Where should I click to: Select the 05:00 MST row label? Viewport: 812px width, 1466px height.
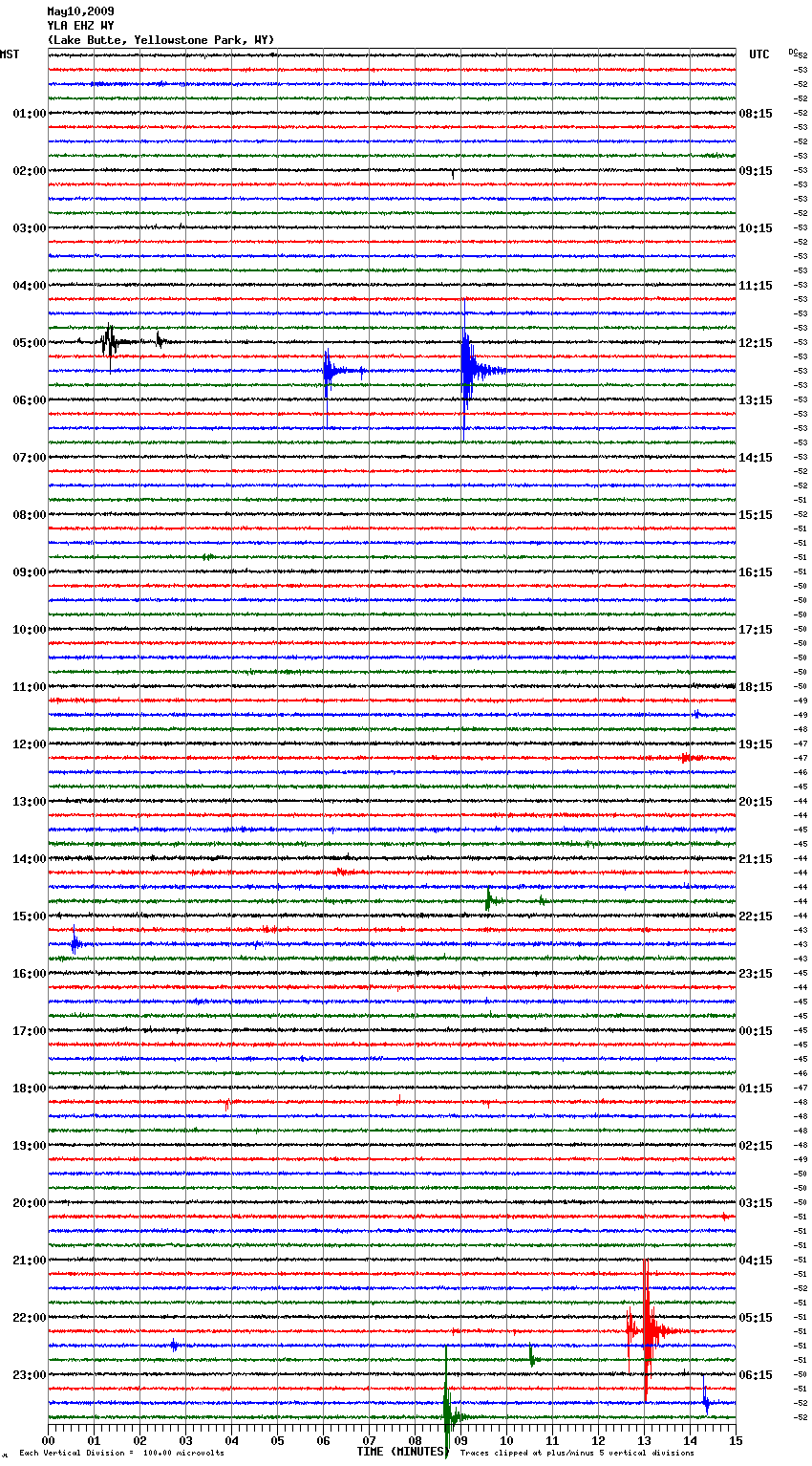pos(30,343)
